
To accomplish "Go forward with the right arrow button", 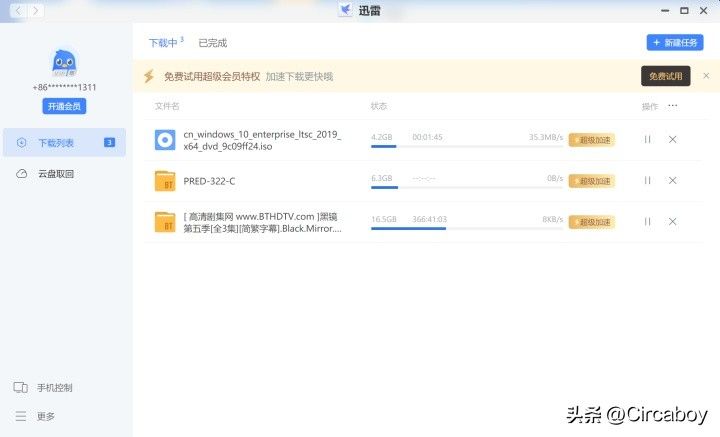I will coord(36,11).
